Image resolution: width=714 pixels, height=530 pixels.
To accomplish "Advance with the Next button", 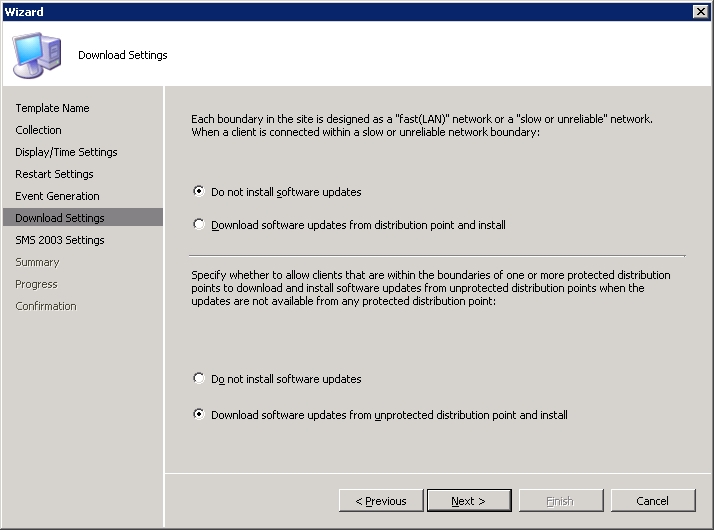I will click(x=469, y=501).
